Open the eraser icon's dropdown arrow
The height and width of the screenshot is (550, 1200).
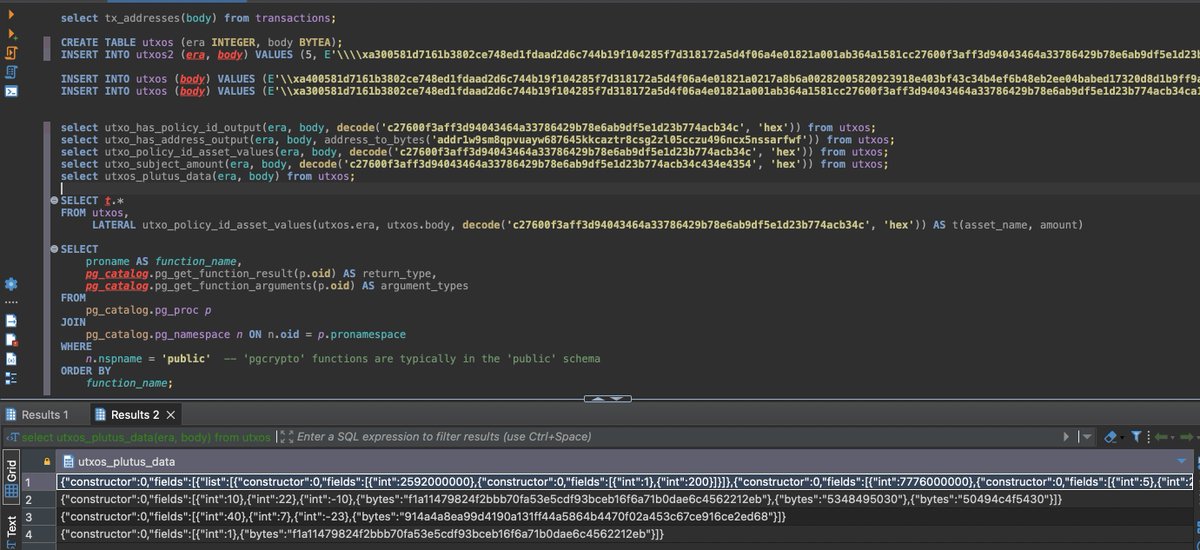pyautogui.click(x=1121, y=437)
